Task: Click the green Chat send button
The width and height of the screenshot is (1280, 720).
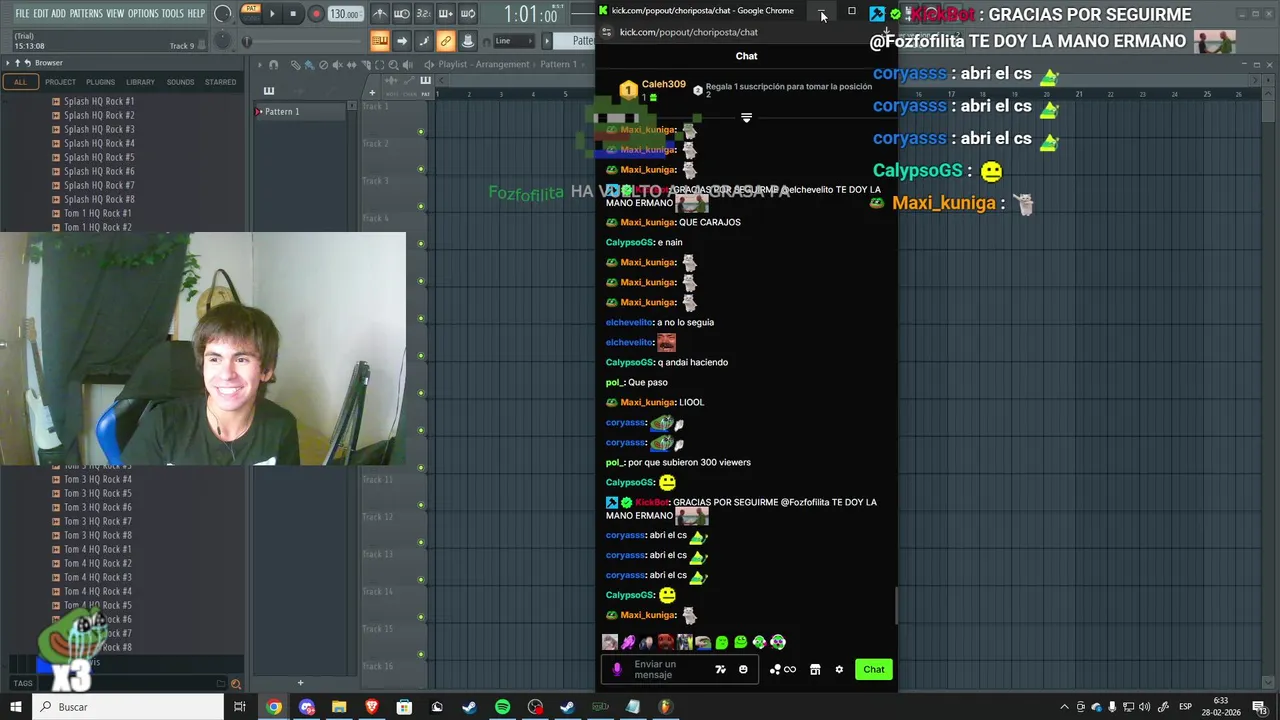Action: pyautogui.click(x=874, y=669)
